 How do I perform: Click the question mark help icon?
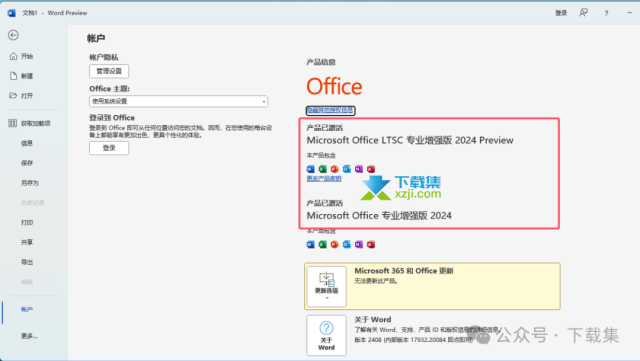pyautogui.click(x=607, y=13)
